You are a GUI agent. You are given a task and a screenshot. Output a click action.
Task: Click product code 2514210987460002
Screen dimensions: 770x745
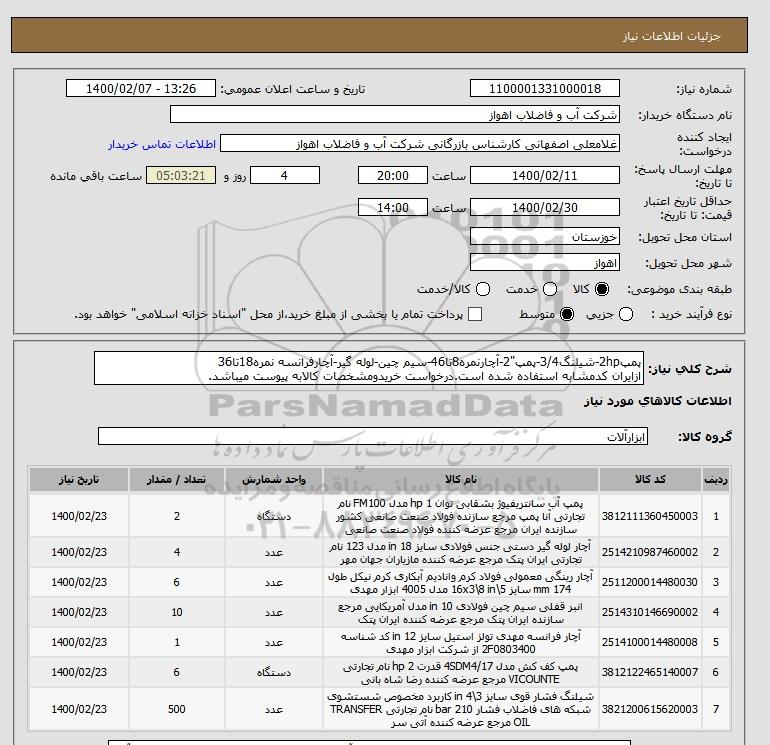pyautogui.click(x=650, y=552)
